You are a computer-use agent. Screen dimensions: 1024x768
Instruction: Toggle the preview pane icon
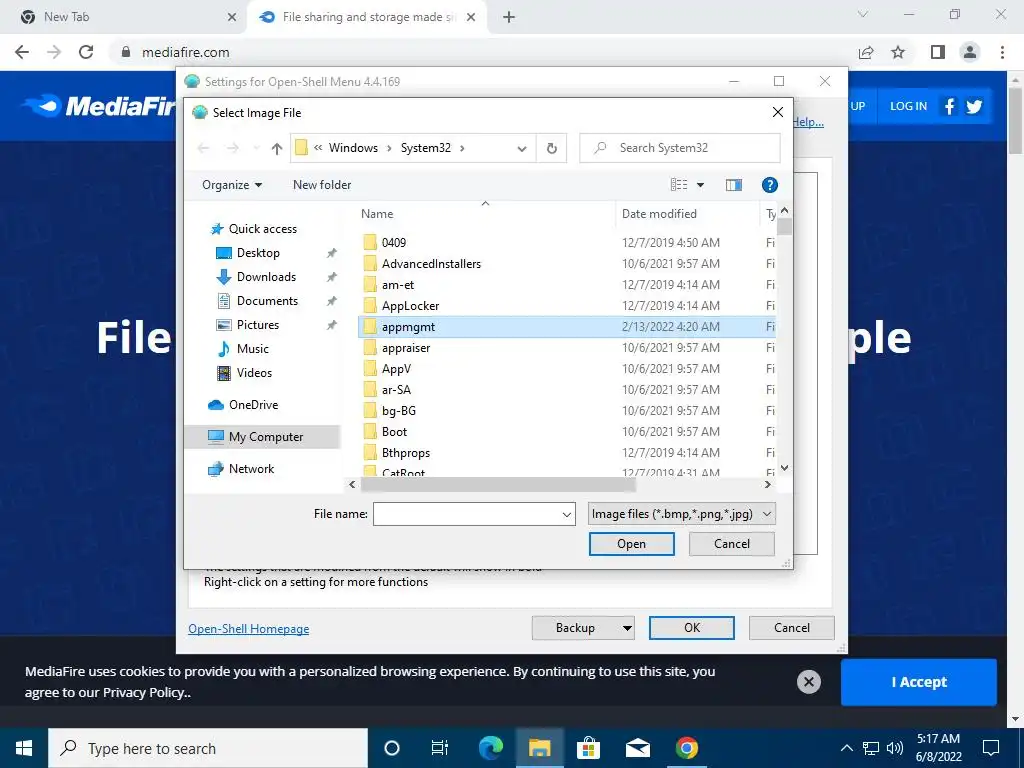tap(733, 185)
